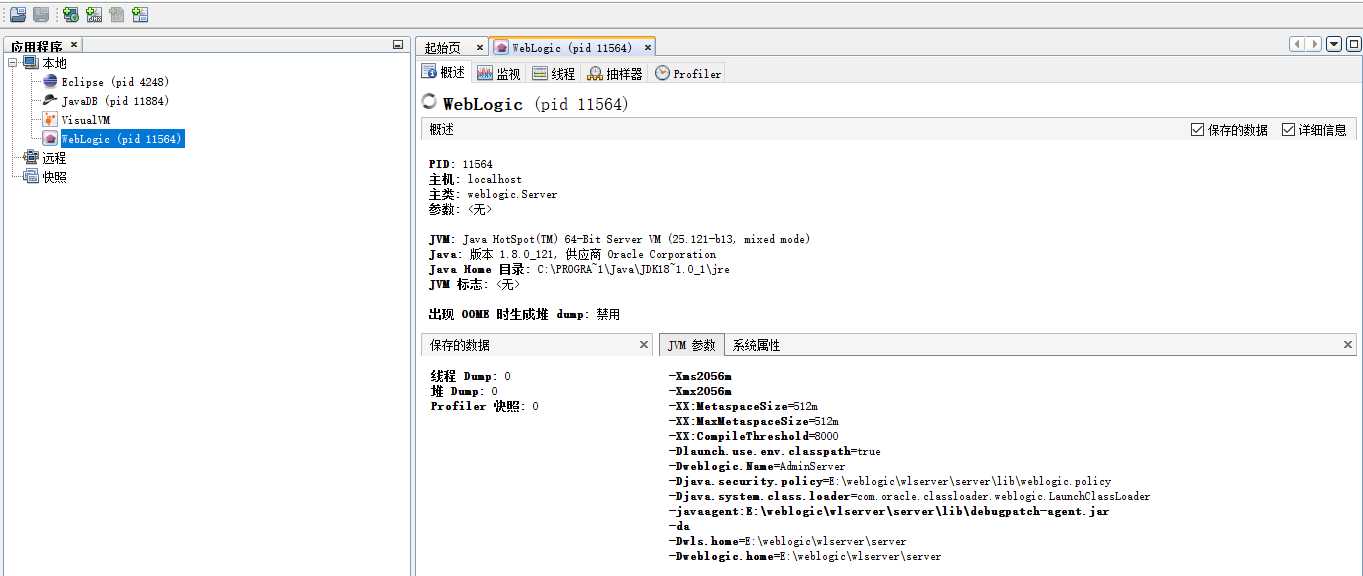The width and height of the screenshot is (1363, 576).
Task: Click the JavaDB hat icon
Action: [x=50, y=101]
